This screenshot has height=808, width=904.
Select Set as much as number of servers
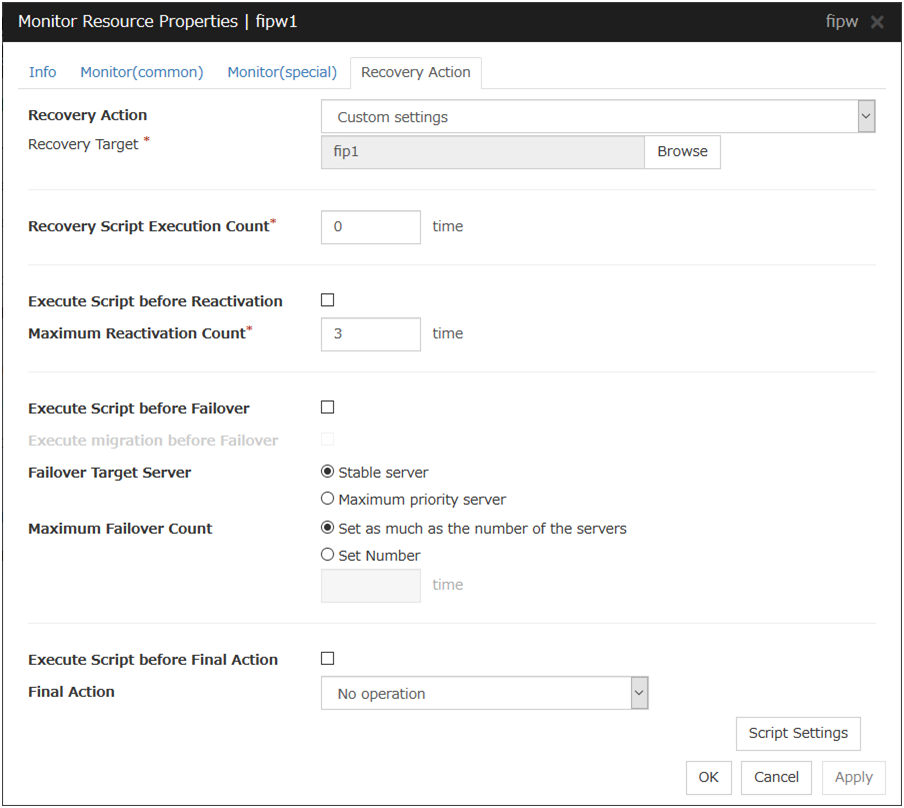327,528
